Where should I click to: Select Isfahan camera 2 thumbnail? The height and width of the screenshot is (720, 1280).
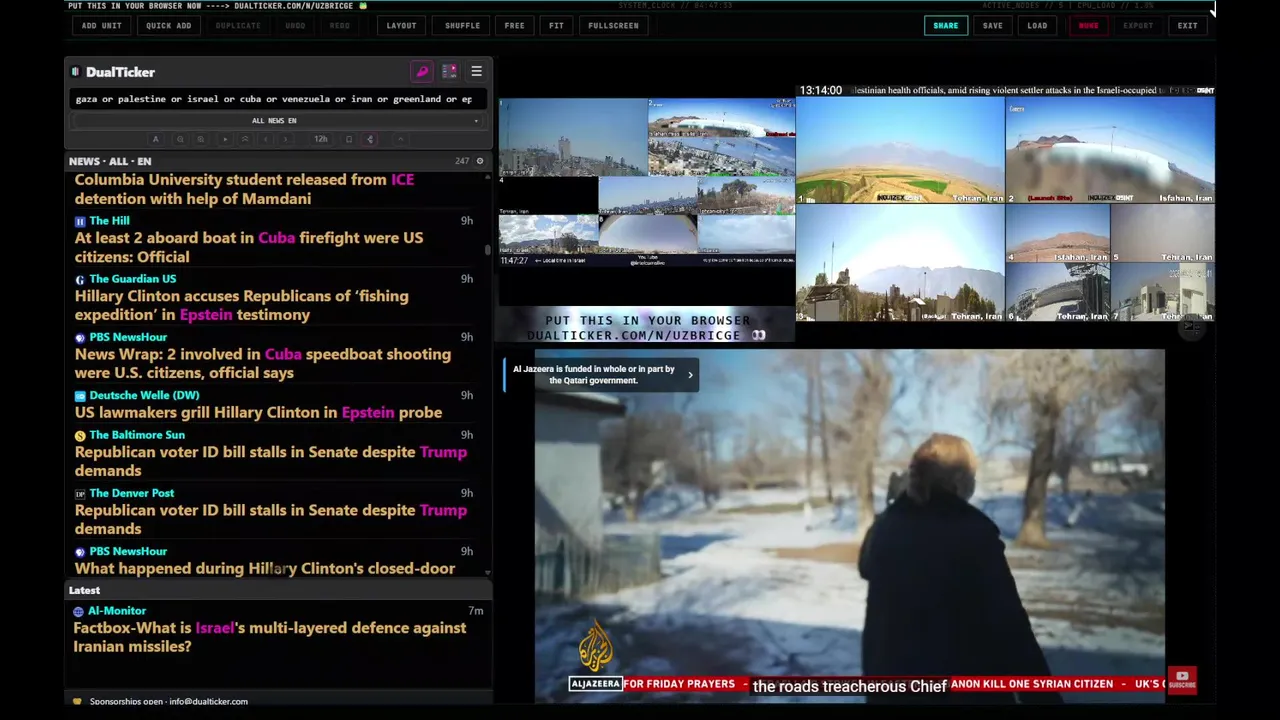pyautogui.click(x=1110, y=150)
